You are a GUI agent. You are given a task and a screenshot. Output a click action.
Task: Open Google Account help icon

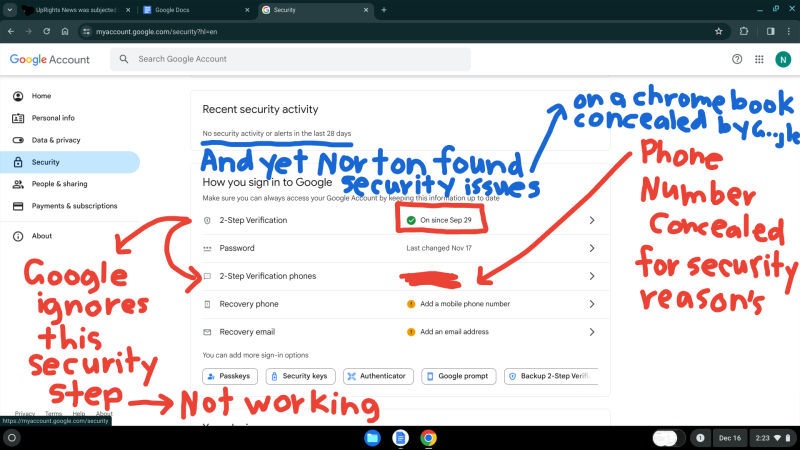(x=737, y=59)
